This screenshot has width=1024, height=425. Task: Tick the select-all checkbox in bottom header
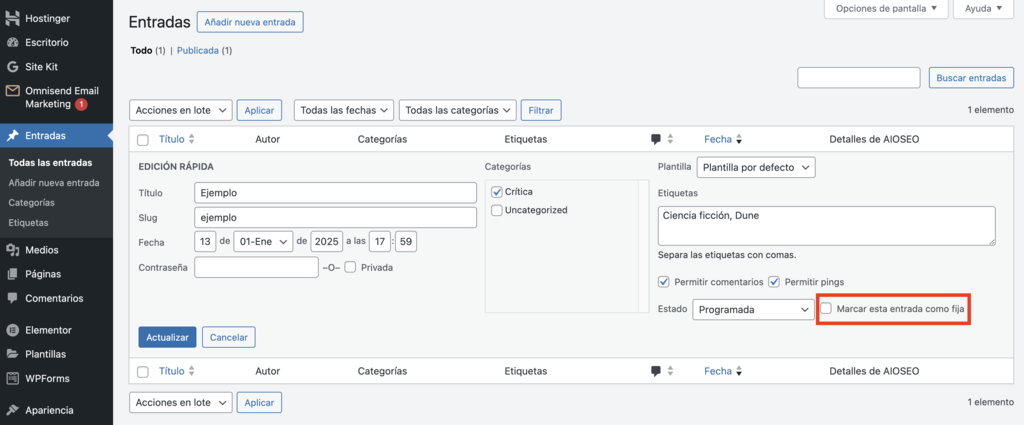click(x=143, y=371)
